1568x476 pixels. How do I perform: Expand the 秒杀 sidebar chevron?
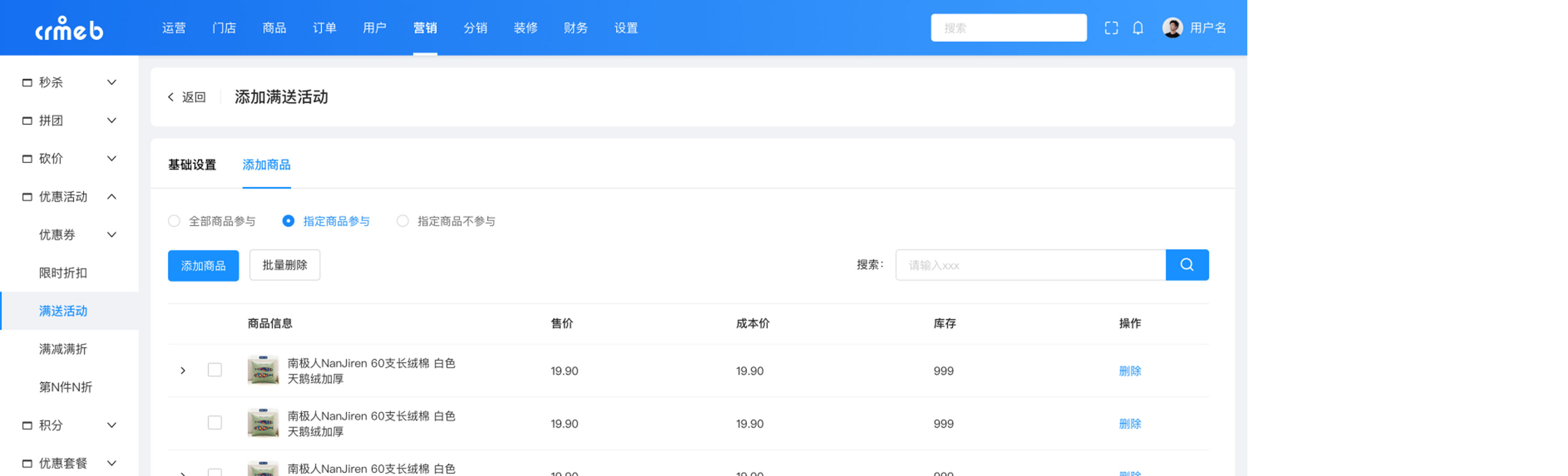(112, 83)
